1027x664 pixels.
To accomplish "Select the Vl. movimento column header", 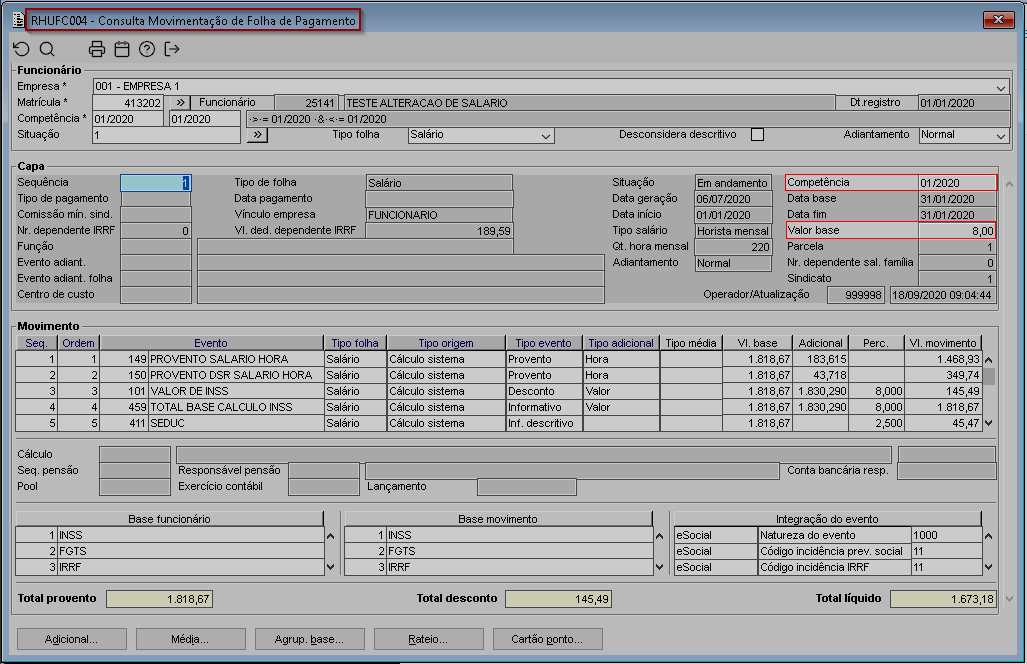I will click(942, 343).
